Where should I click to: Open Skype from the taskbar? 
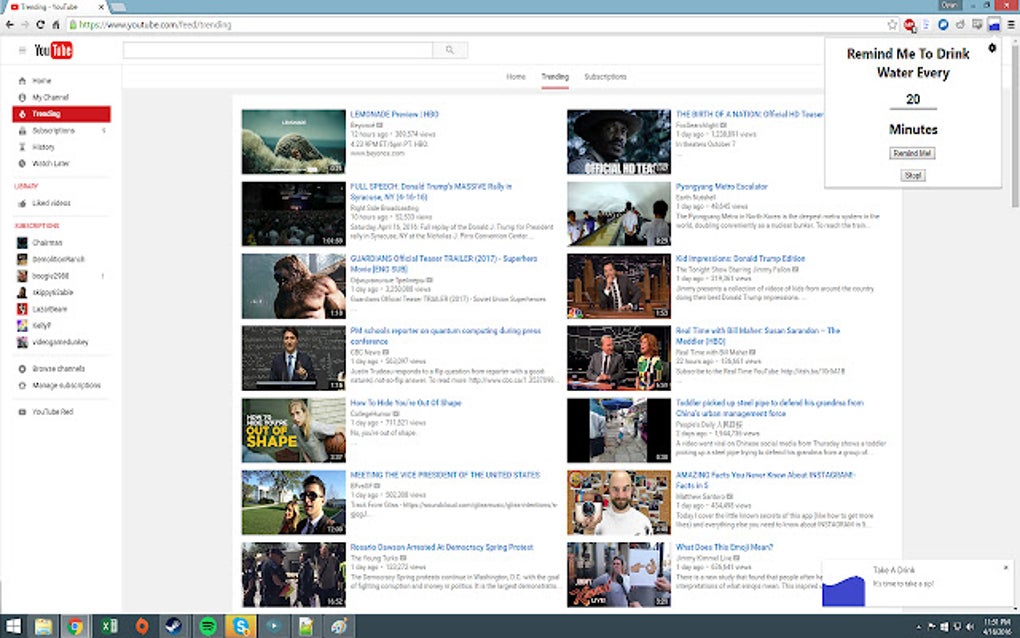(x=239, y=627)
